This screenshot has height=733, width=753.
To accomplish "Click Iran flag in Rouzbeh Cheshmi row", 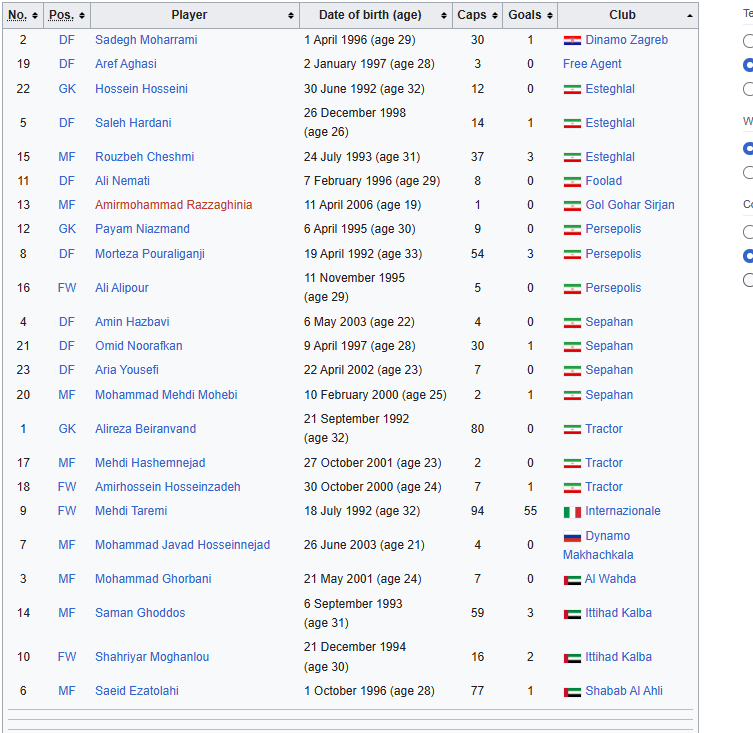I will pyautogui.click(x=572, y=158).
